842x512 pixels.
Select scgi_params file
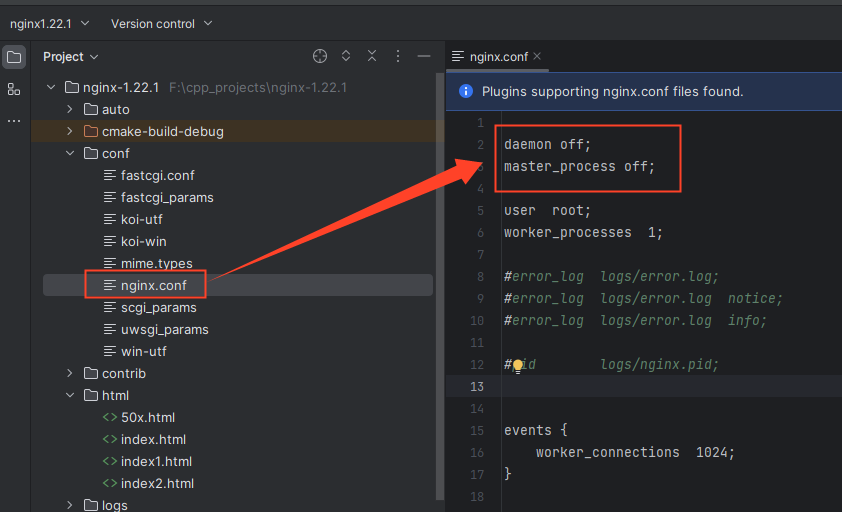tap(158, 307)
